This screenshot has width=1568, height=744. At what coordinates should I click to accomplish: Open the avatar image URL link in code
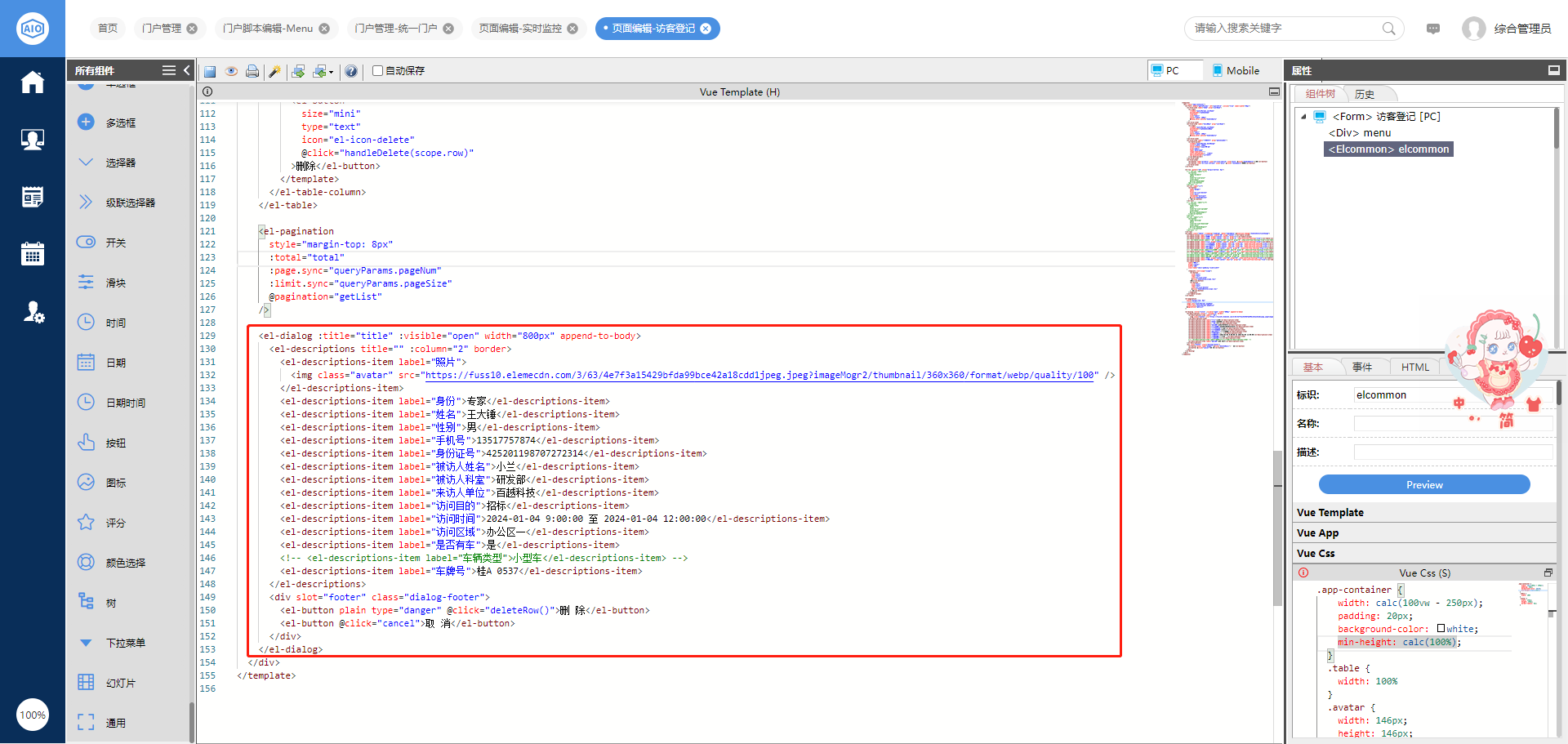(760, 376)
